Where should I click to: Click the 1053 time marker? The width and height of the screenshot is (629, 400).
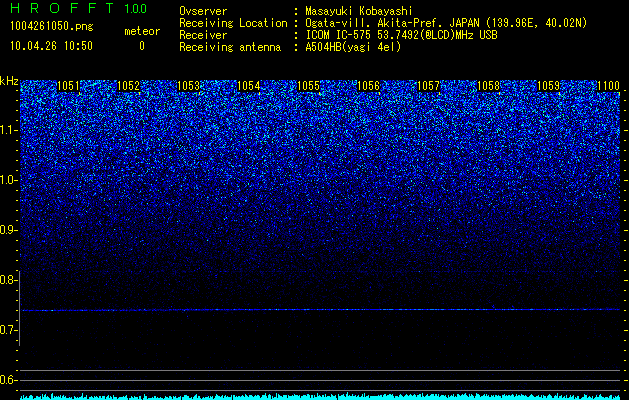(188, 86)
